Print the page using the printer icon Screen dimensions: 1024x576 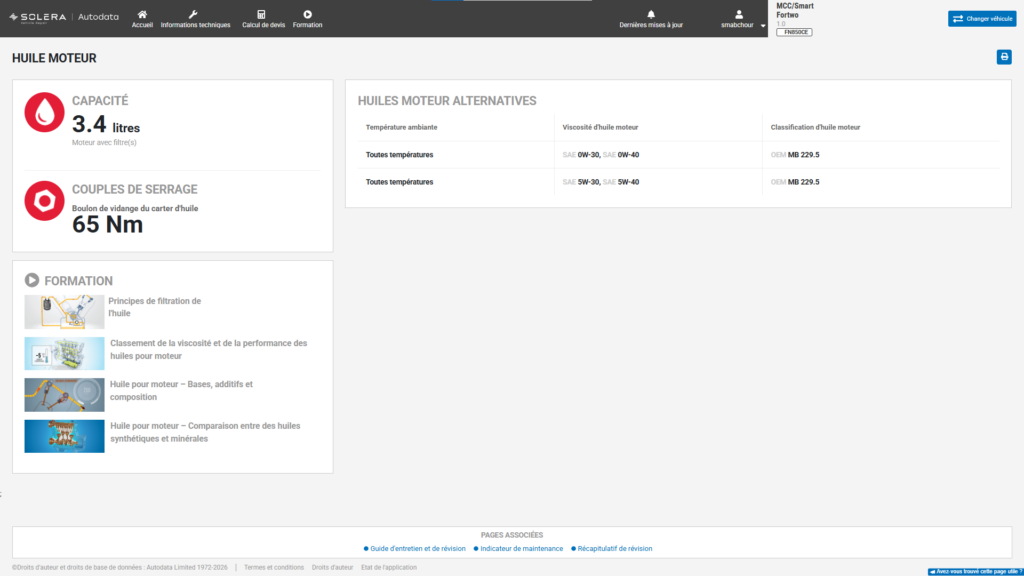[x=1004, y=57]
